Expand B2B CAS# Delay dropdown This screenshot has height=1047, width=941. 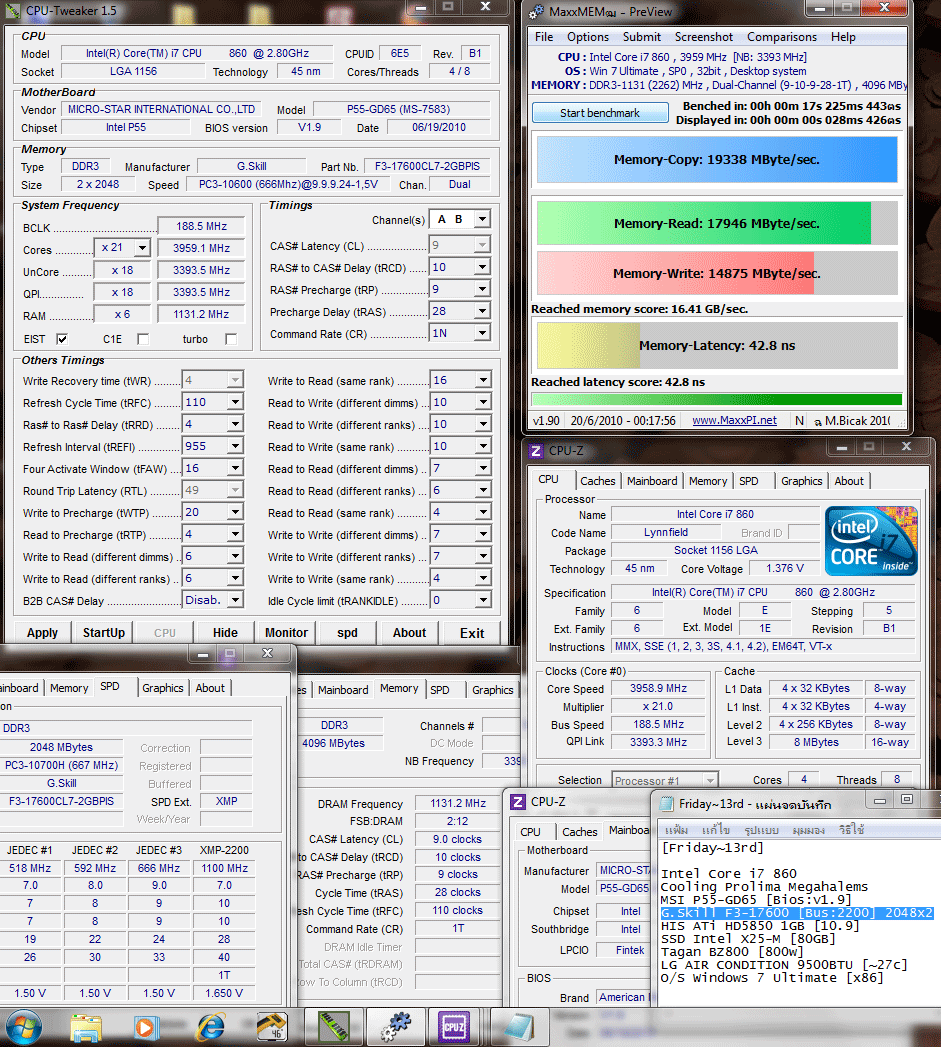point(235,600)
